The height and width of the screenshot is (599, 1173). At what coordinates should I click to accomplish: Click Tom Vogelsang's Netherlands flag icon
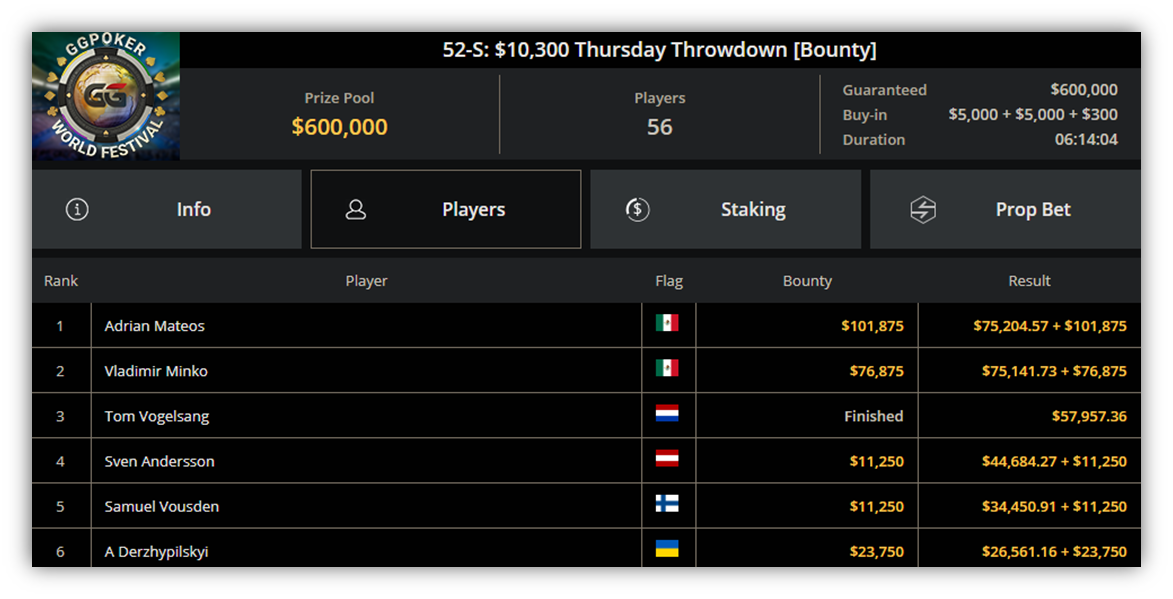[667, 414]
